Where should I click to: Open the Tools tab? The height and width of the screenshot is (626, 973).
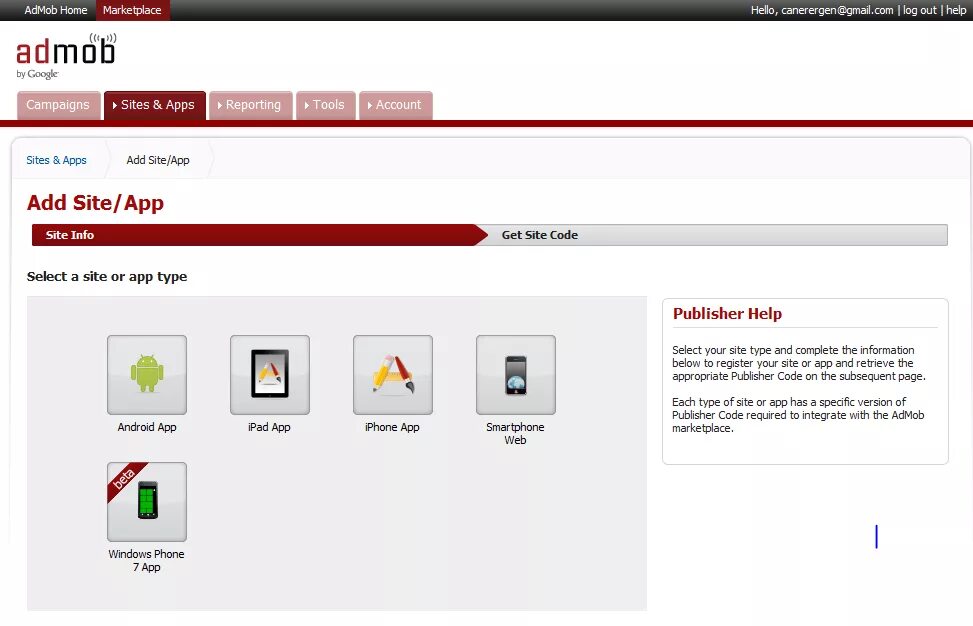pos(325,105)
